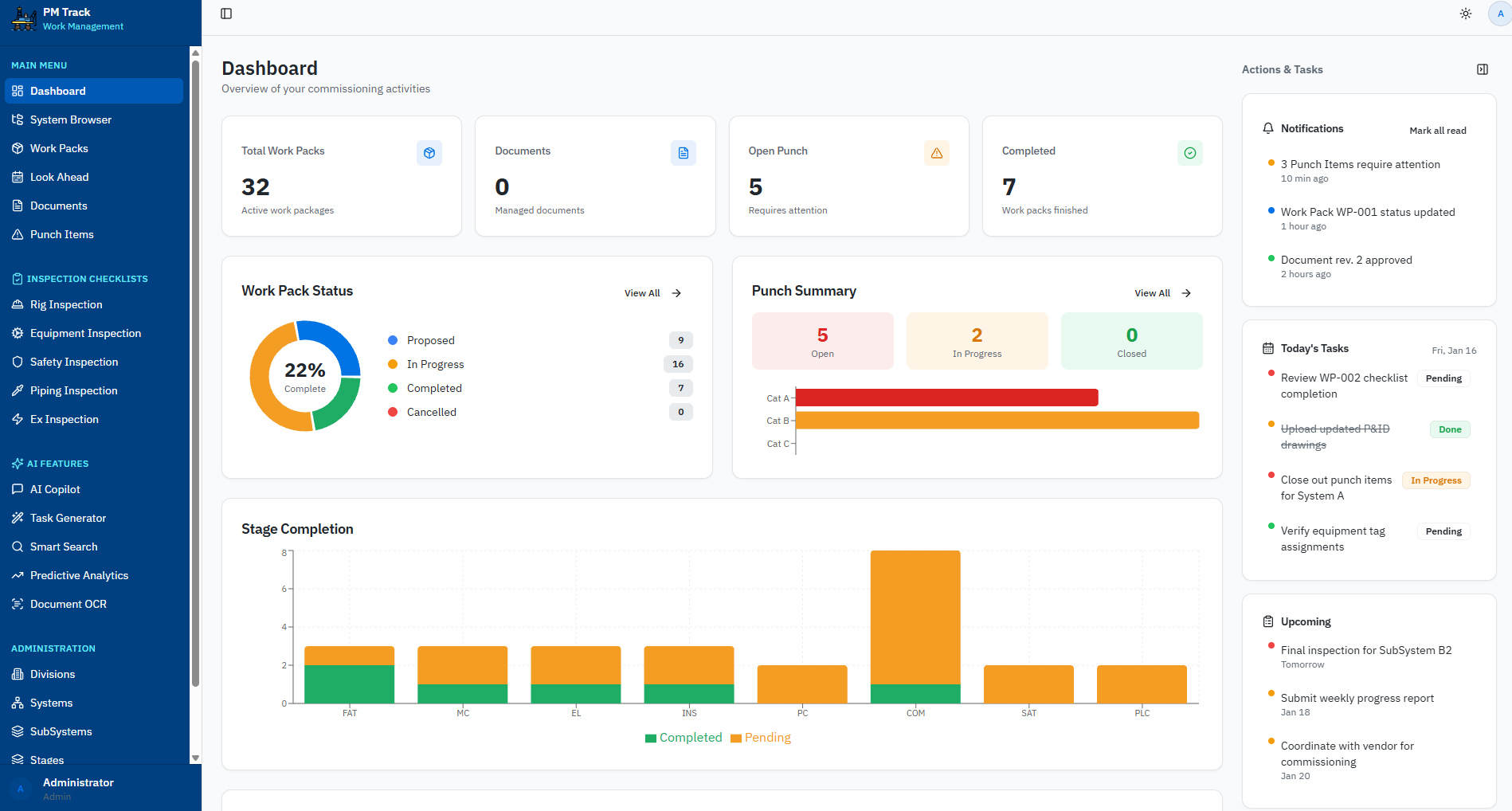The image size is (1512, 811).
Task: Open Dashboard in the sidebar
Action: [x=94, y=91]
